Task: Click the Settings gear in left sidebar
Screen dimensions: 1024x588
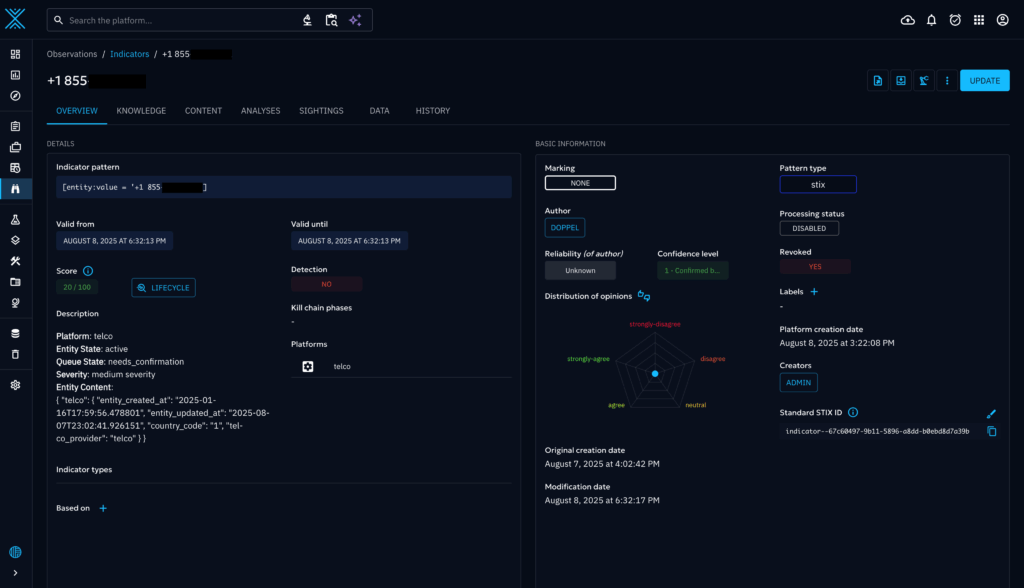Action: (15, 385)
